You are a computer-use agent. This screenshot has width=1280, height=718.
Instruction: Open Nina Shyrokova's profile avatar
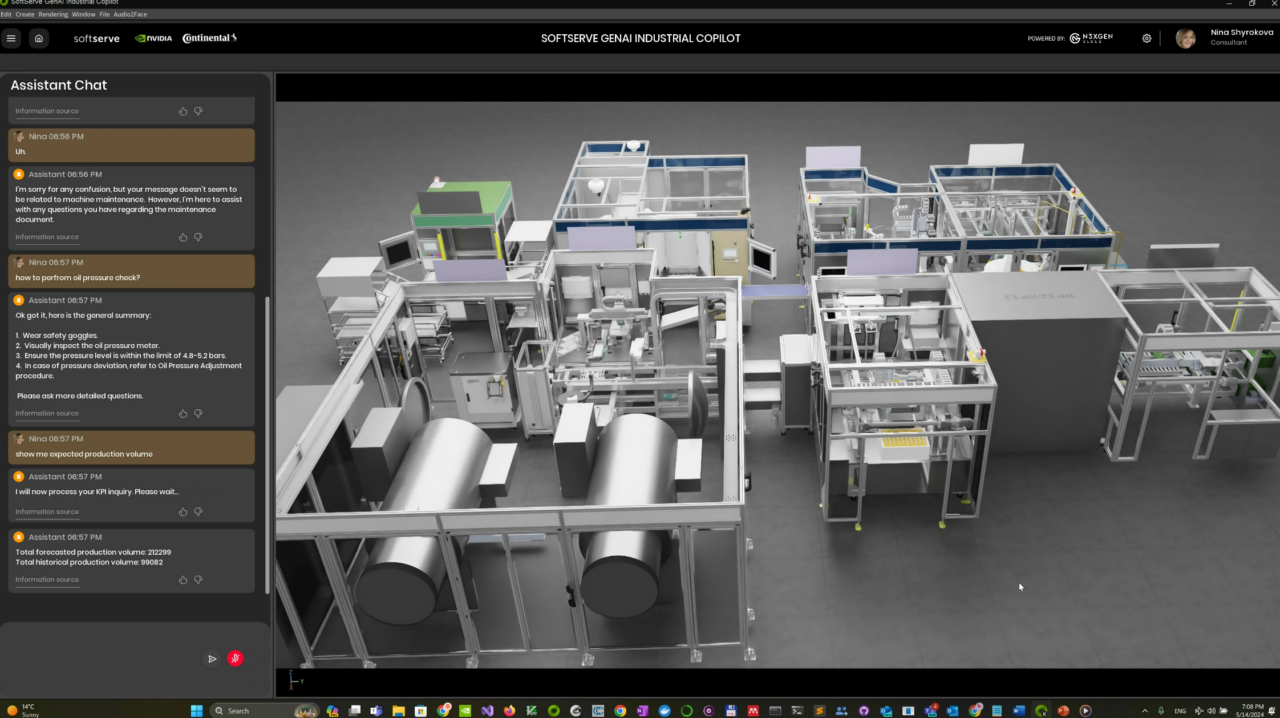tap(1186, 38)
